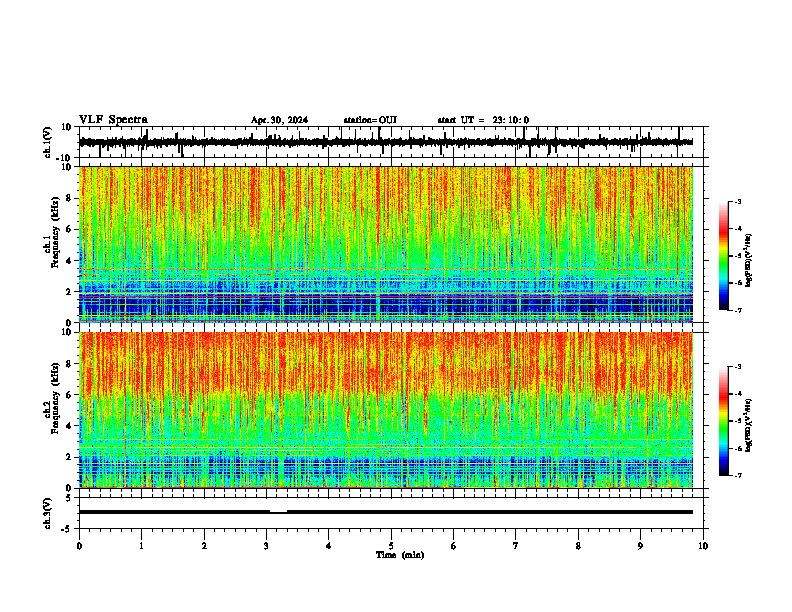Click the time axis tick label "3"
Image resolution: width=792 pixels, height=612 pixels.
266,546
